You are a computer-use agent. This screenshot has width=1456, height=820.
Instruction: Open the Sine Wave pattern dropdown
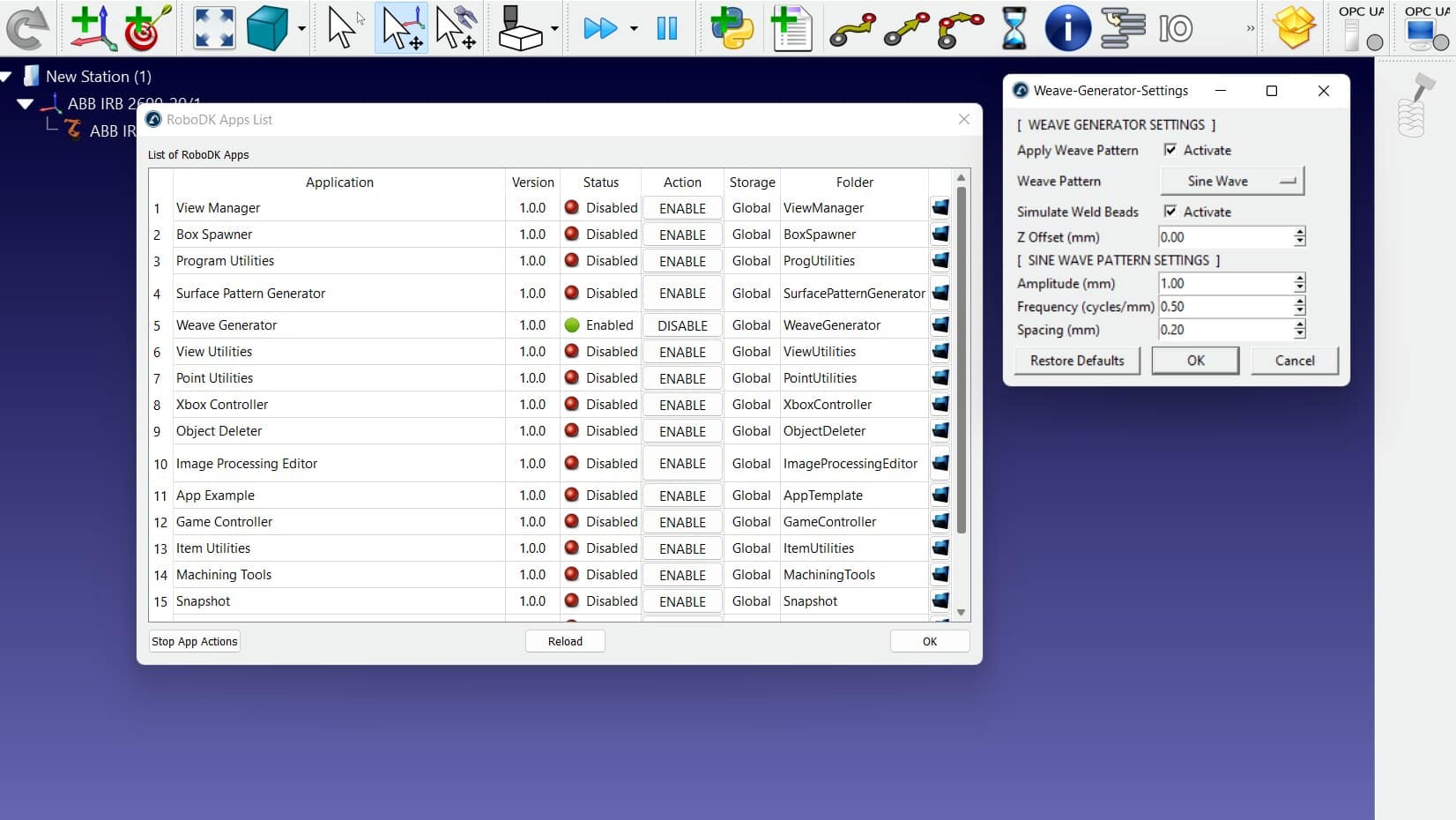click(x=1231, y=181)
